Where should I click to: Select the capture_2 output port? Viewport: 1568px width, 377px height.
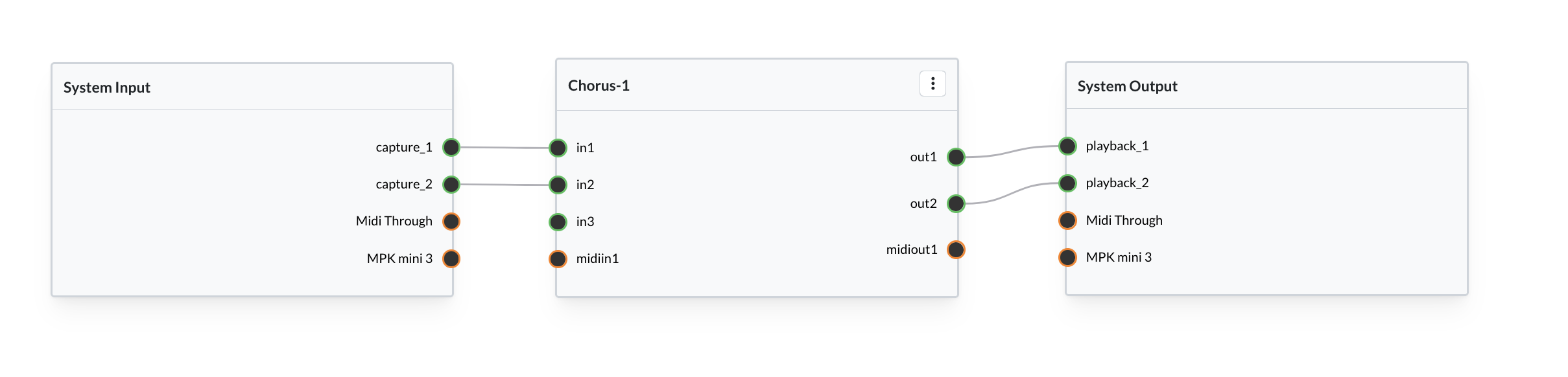coord(451,184)
